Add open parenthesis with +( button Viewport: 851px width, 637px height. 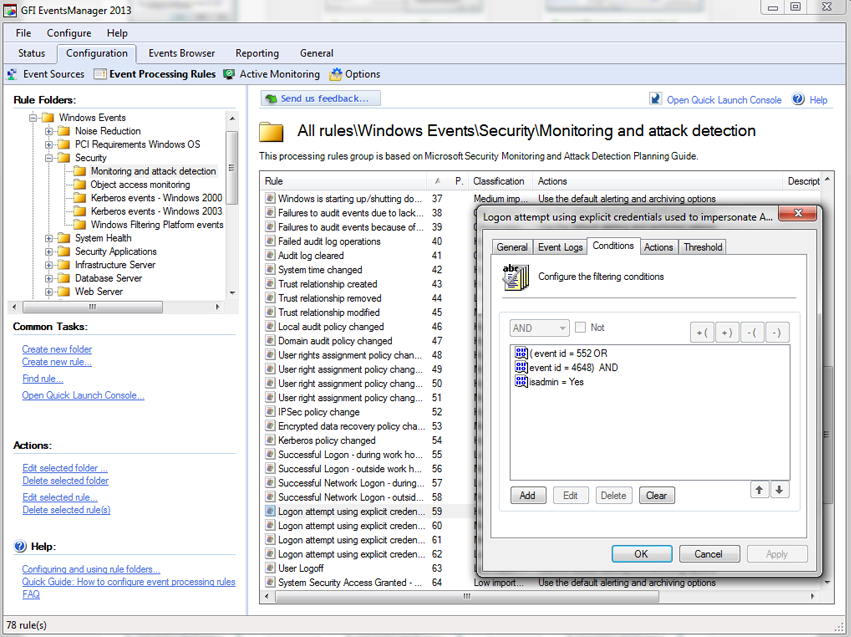point(702,333)
